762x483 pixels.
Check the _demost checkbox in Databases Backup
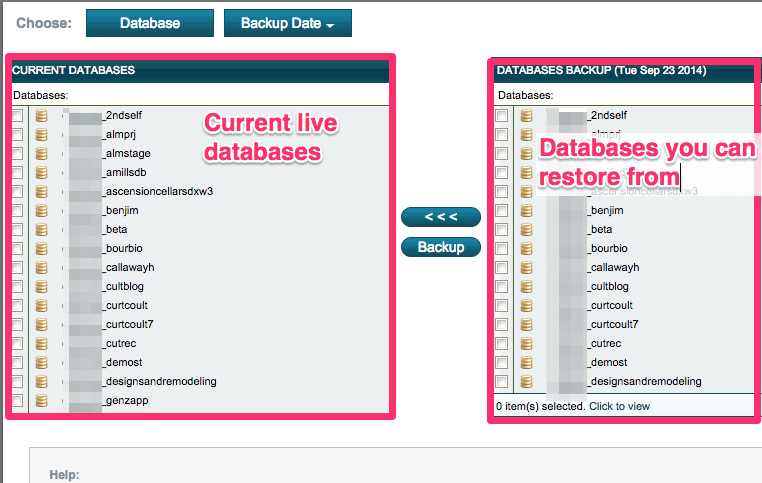[502, 362]
